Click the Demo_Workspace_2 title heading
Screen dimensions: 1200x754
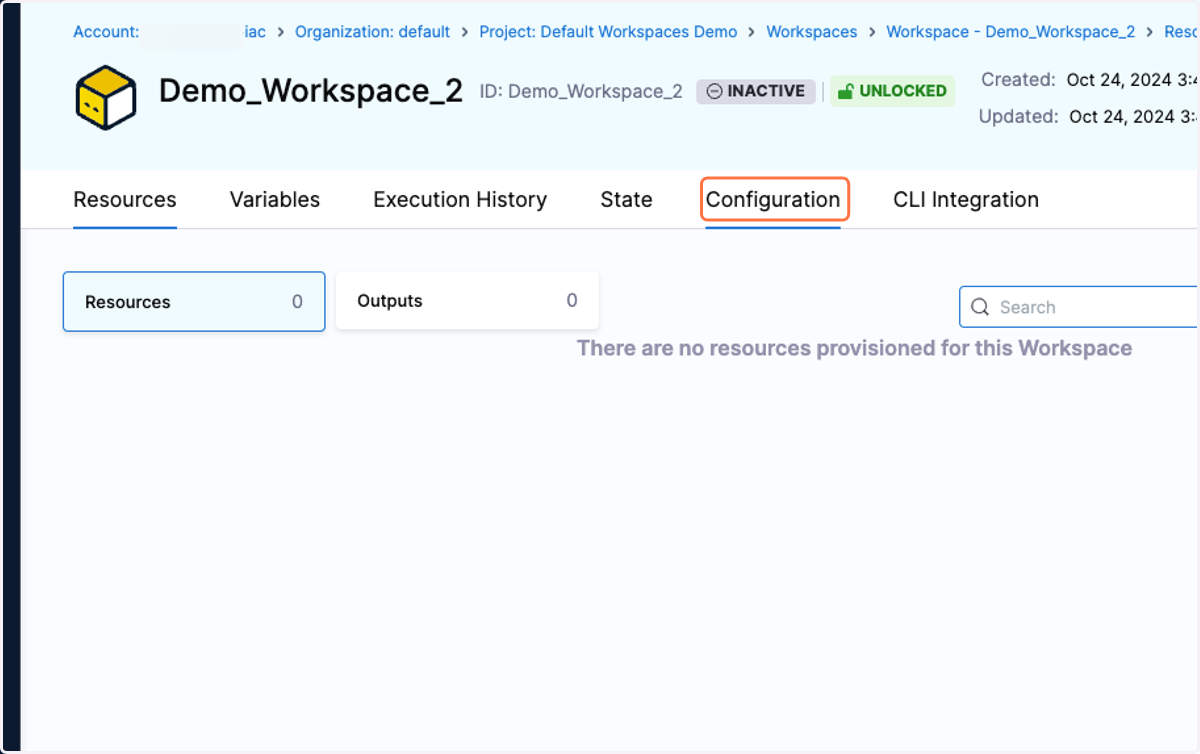[x=311, y=91]
